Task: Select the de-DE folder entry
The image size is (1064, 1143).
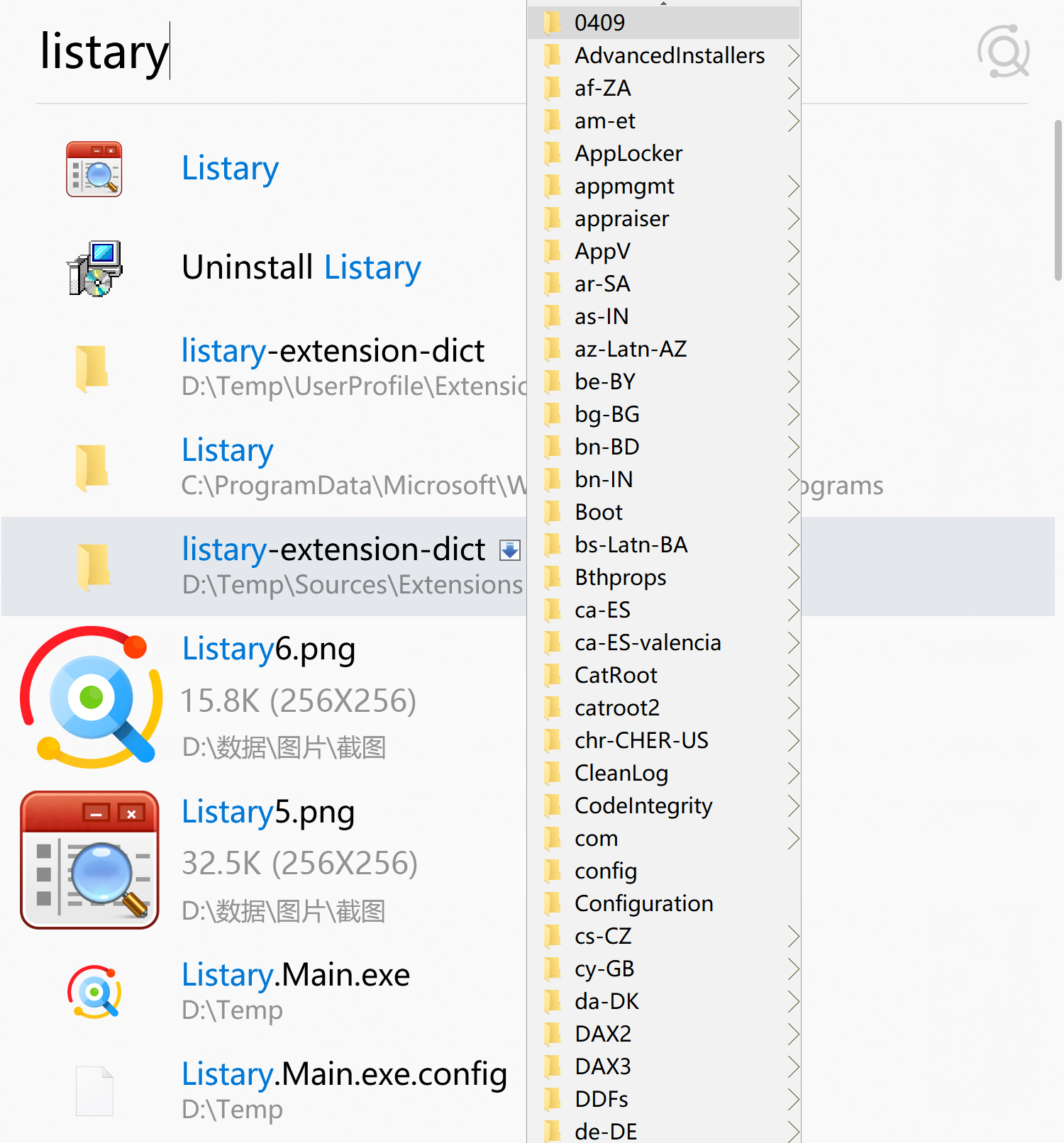Action: (664, 1130)
